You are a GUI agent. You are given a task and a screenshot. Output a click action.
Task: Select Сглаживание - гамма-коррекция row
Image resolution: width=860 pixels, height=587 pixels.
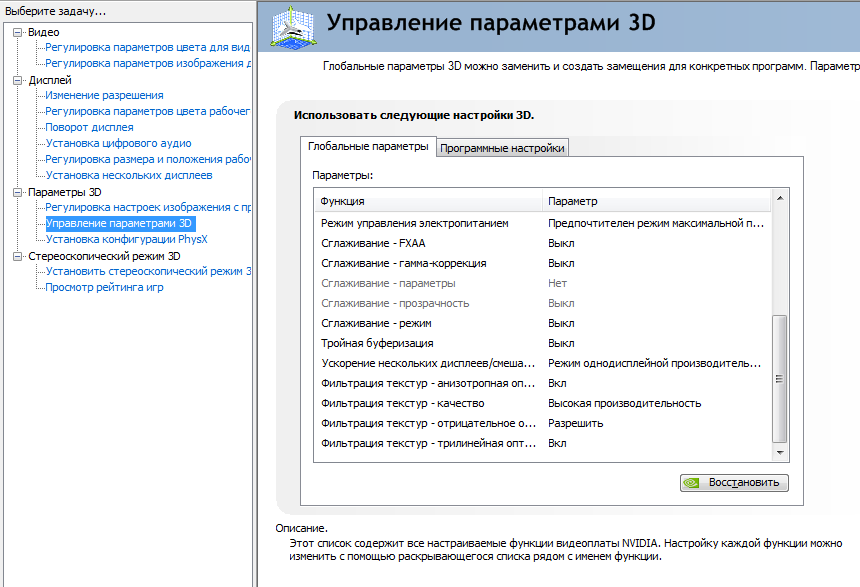[542, 263]
